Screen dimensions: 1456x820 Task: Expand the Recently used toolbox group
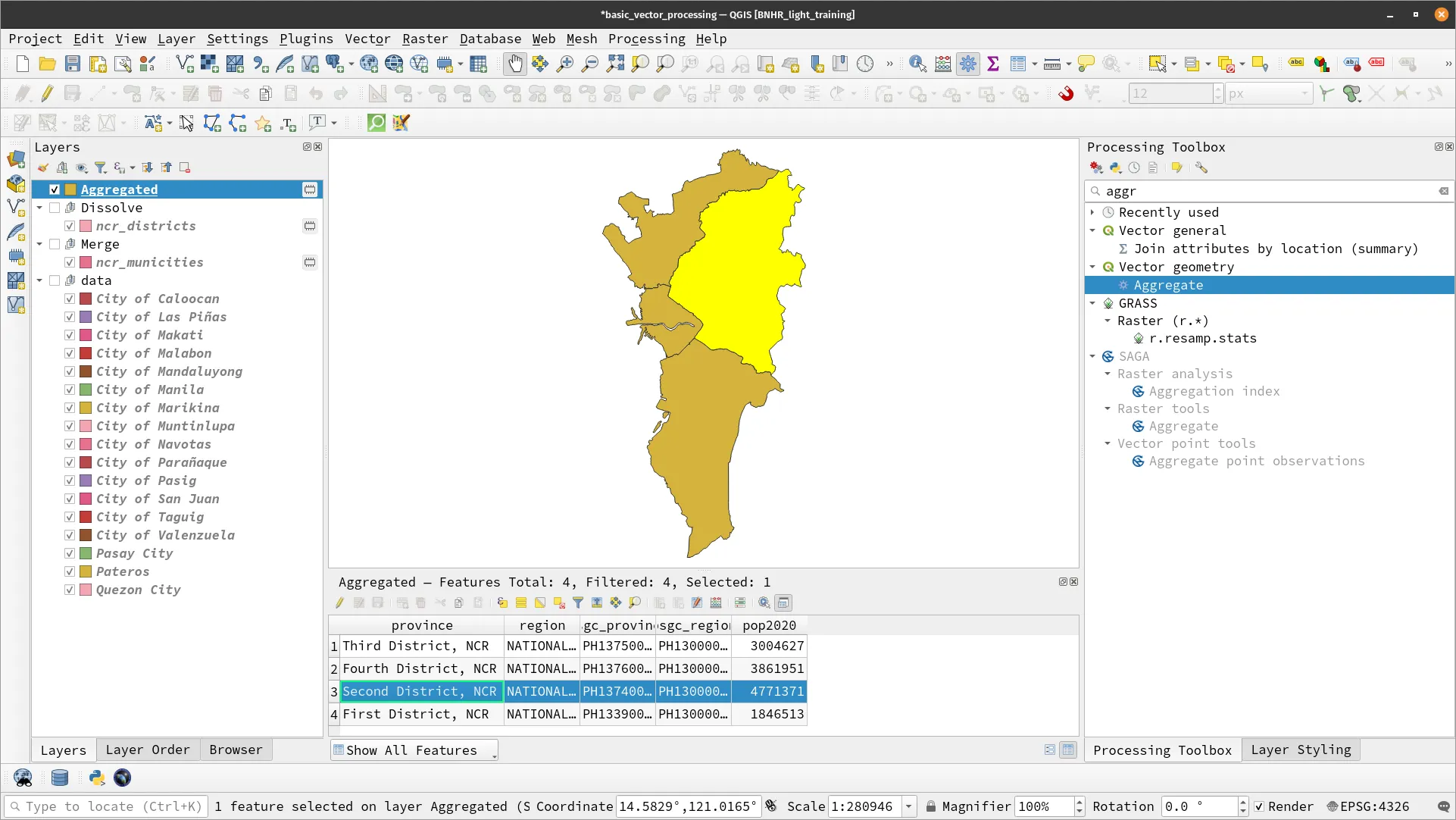pos(1092,212)
